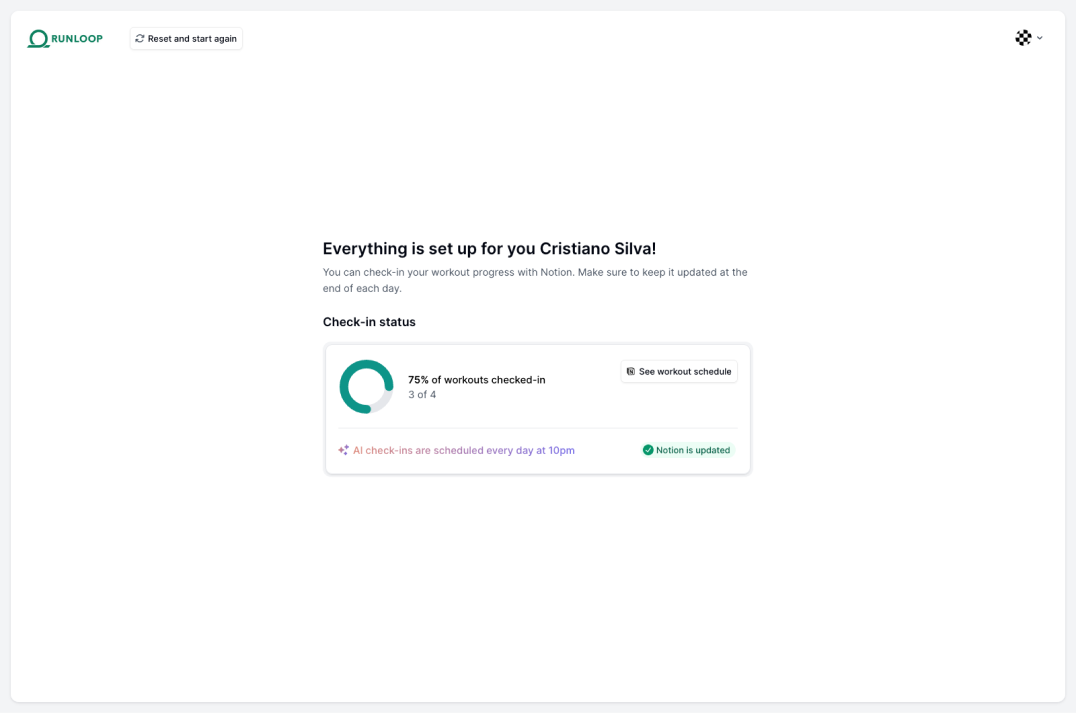Click the refresh arrows icon

tap(140, 38)
